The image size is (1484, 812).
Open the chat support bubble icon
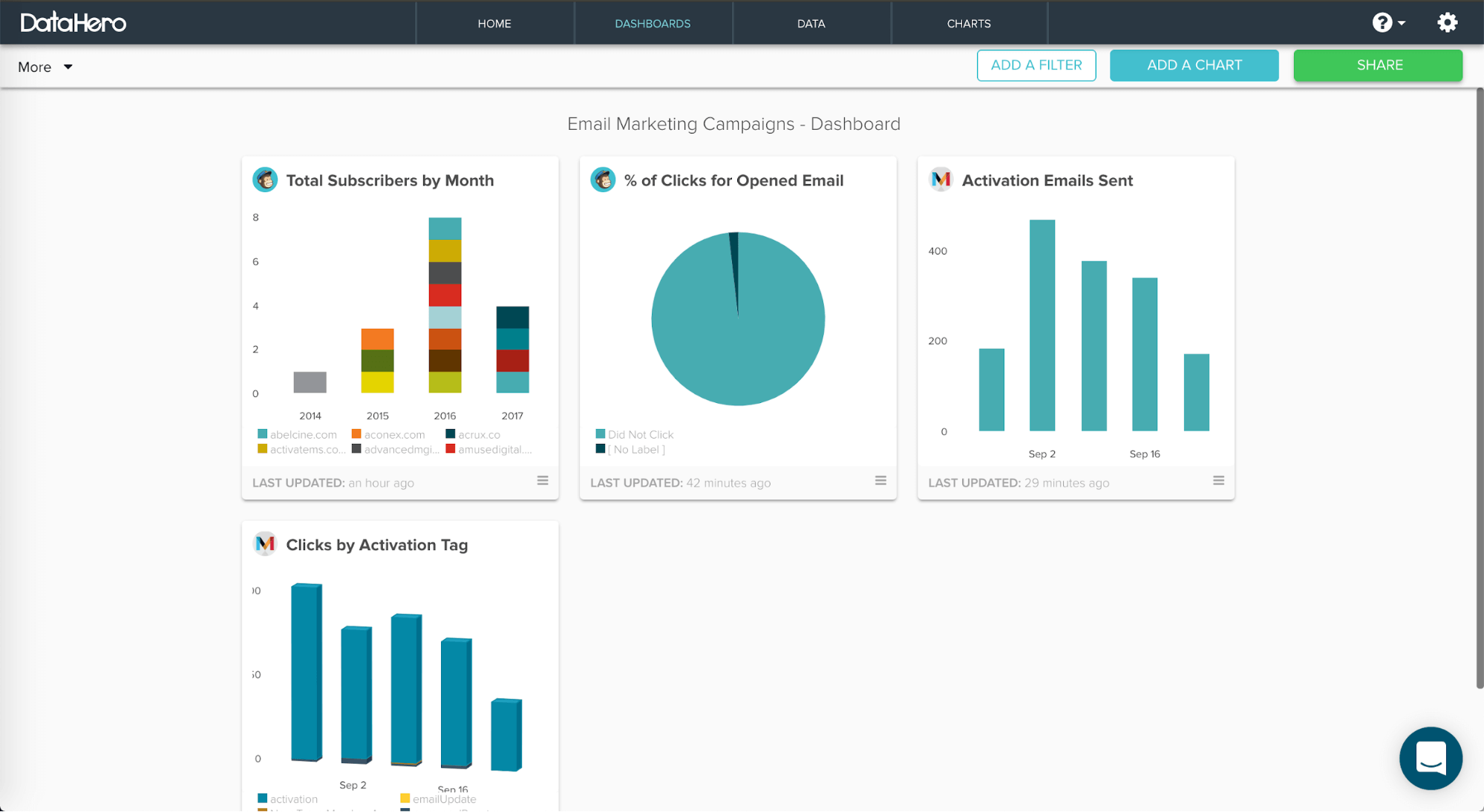[x=1431, y=758]
